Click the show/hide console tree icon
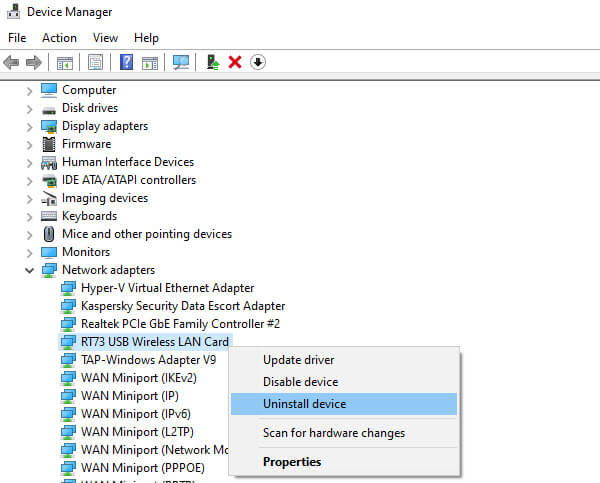The image size is (600, 483). click(x=64, y=62)
